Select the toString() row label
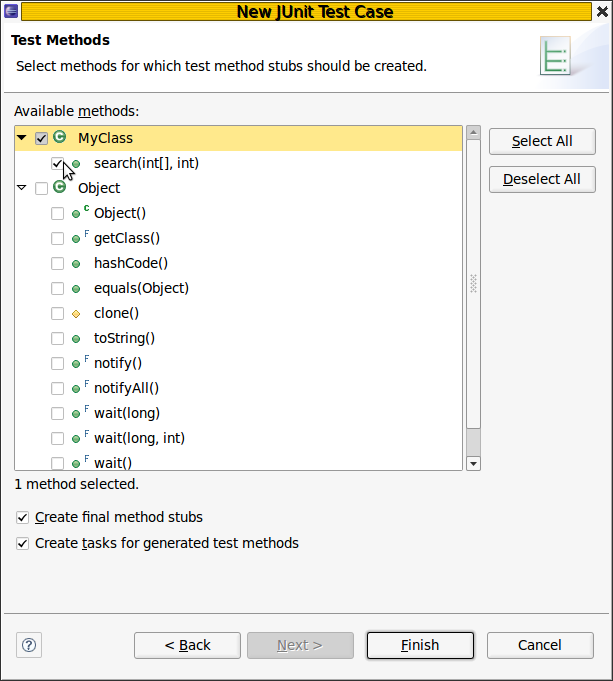Viewport: 613px width, 681px height. (x=124, y=338)
